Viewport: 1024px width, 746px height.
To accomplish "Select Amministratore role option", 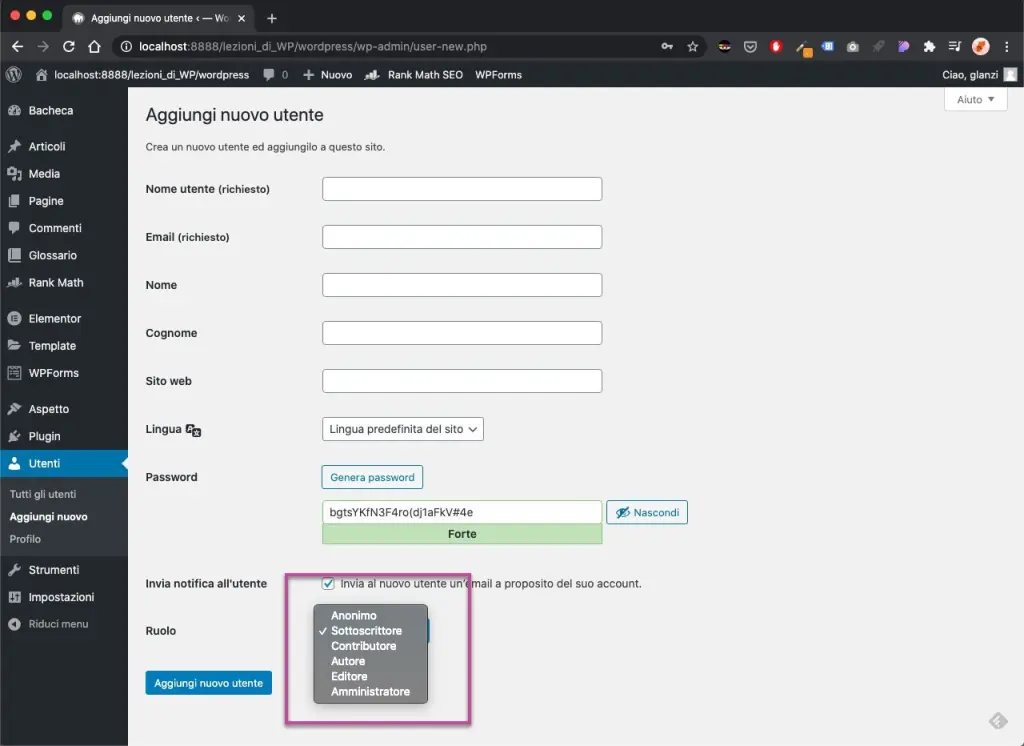I will pos(370,692).
